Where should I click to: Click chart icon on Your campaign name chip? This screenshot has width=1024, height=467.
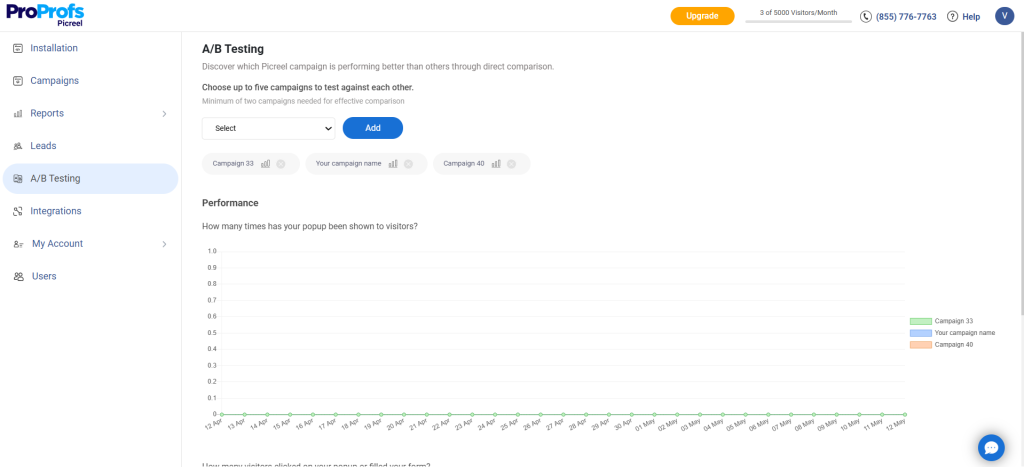(393, 164)
